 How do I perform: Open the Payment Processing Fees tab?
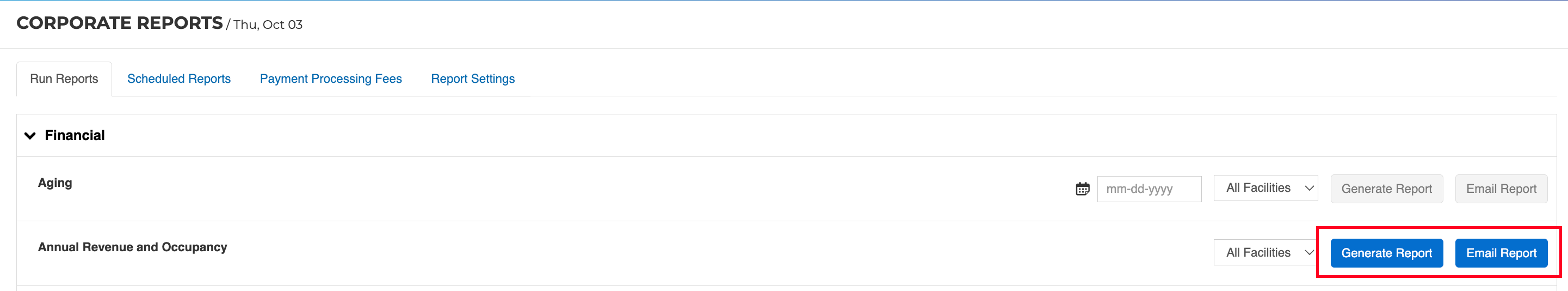pyautogui.click(x=331, y=78)
